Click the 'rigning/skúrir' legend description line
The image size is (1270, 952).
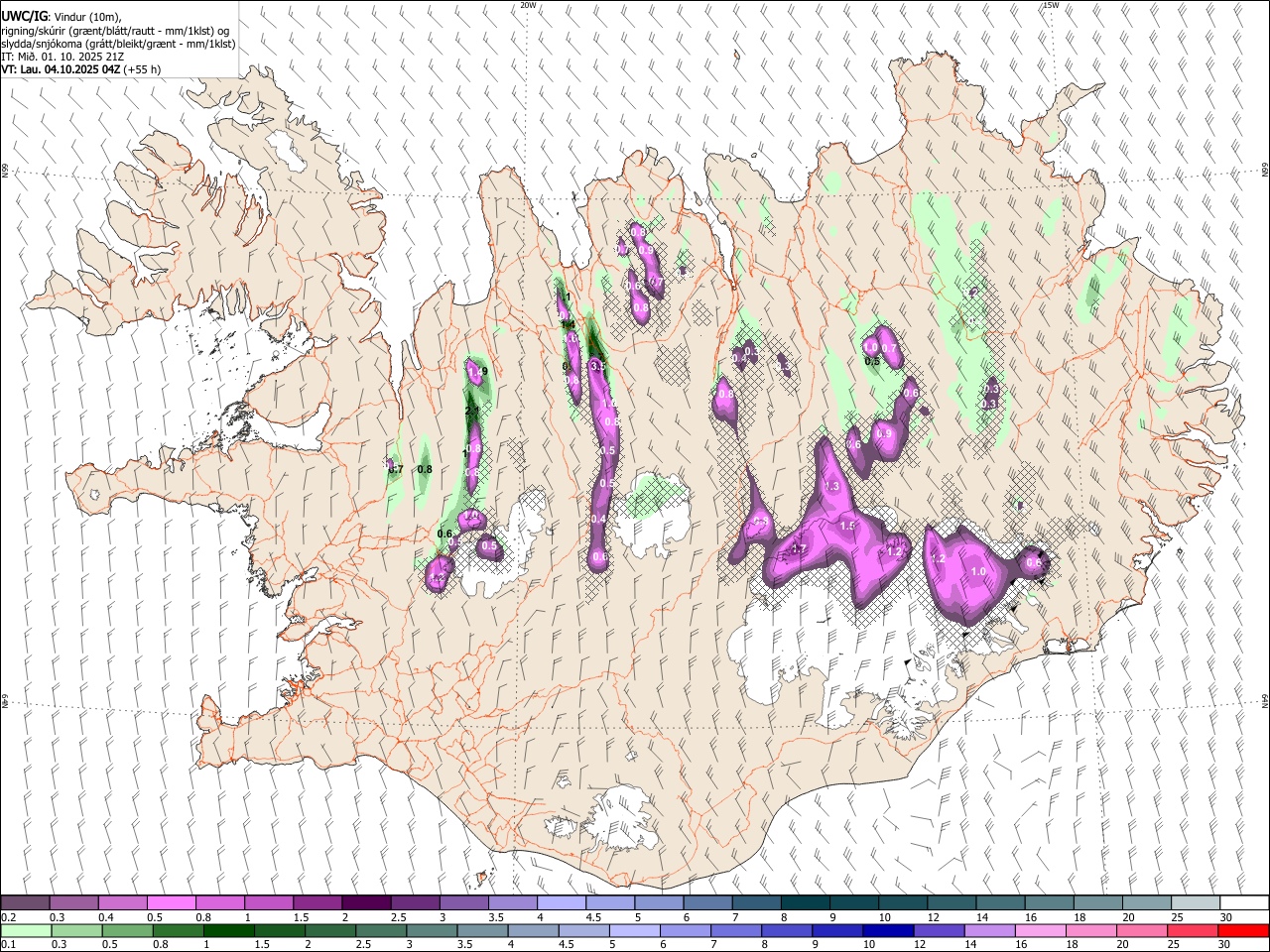(115, 31)
